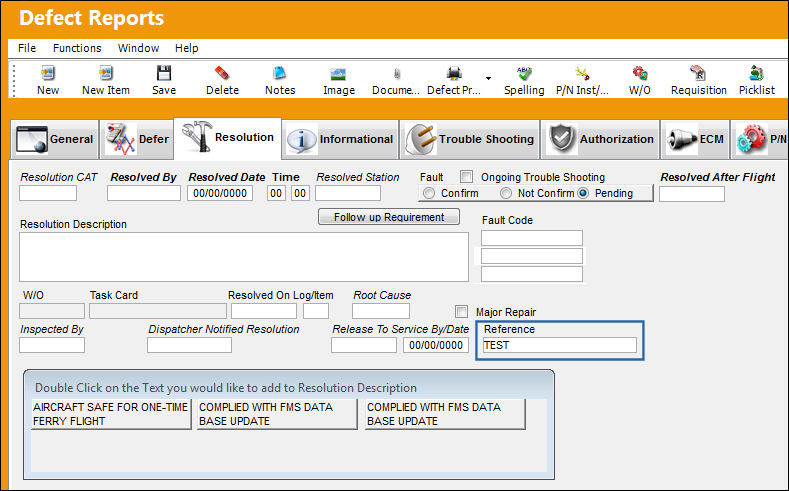Expand the Defect Print dropdown arrow
This screenshot has width=789, height=491.
488,78
